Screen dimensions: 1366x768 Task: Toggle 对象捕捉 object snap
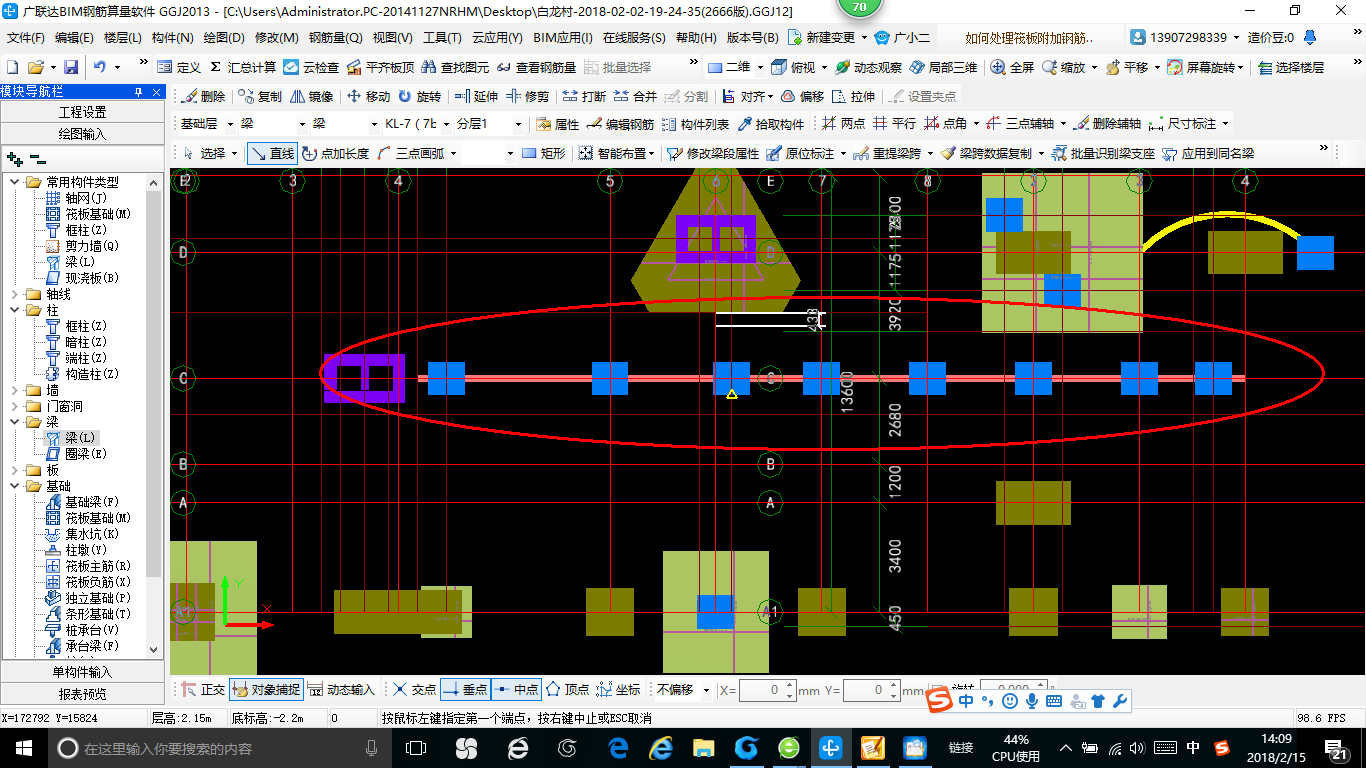click(265, 690)
